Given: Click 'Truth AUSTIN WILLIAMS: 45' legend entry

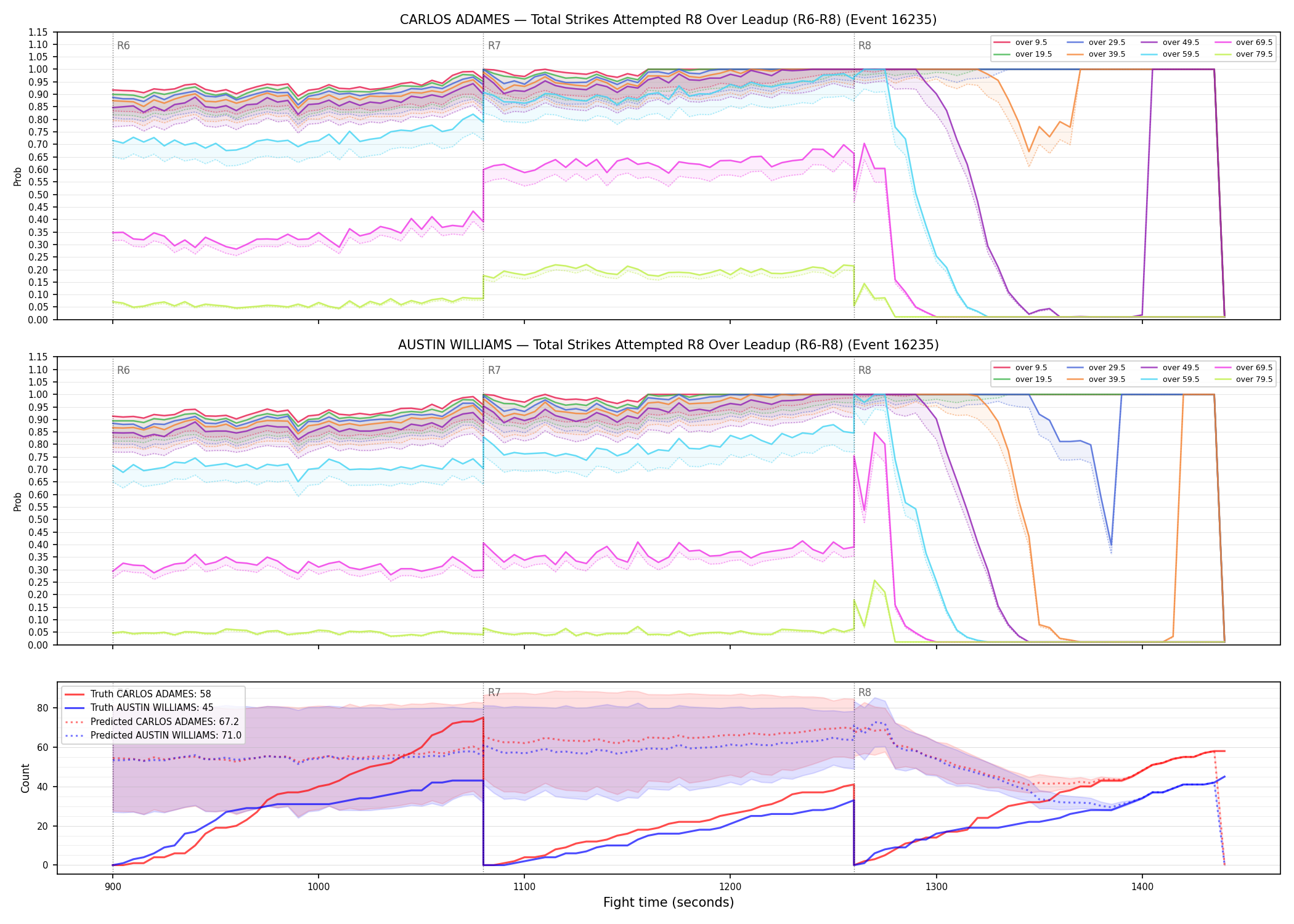Looking at the screenshot, I should coord(139,708).
